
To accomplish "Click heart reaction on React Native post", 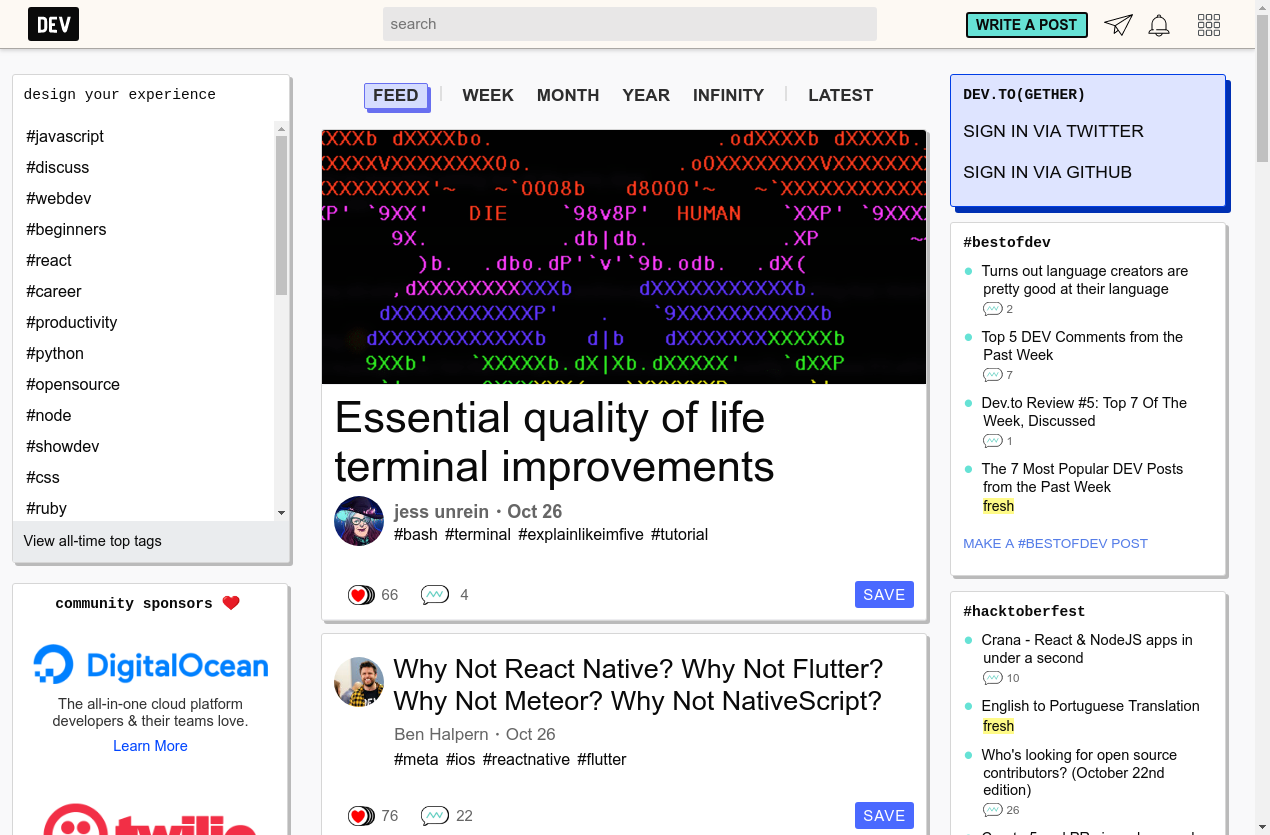I will pos(360,816).
